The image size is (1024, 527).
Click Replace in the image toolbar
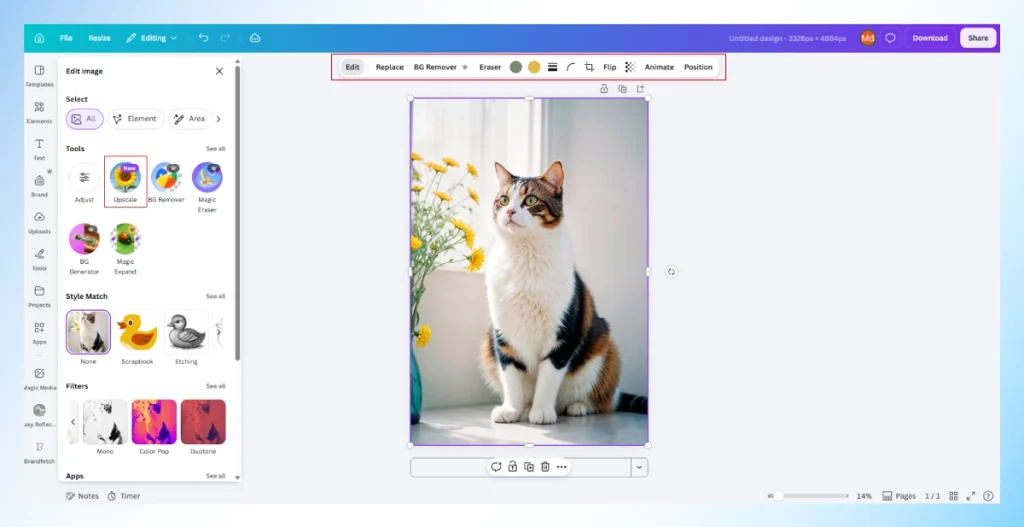(390, 67)
